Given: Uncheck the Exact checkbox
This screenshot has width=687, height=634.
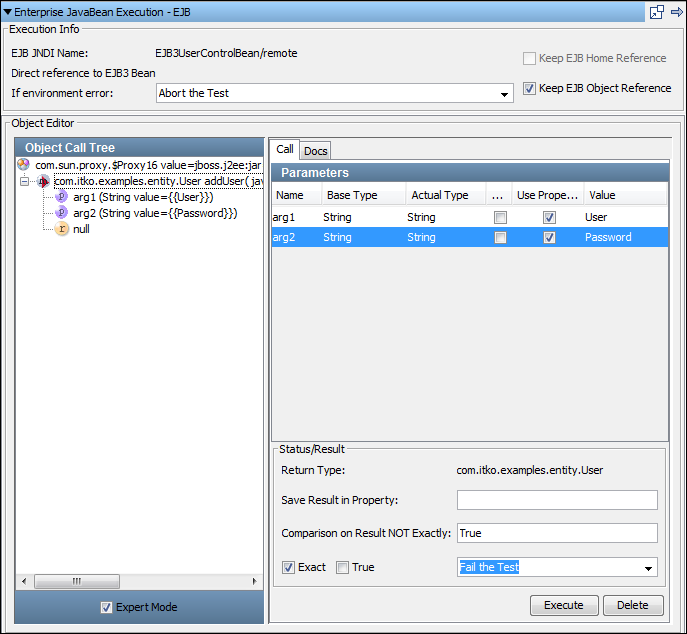Looking at the screenshot, I should (x=288, y=567).
